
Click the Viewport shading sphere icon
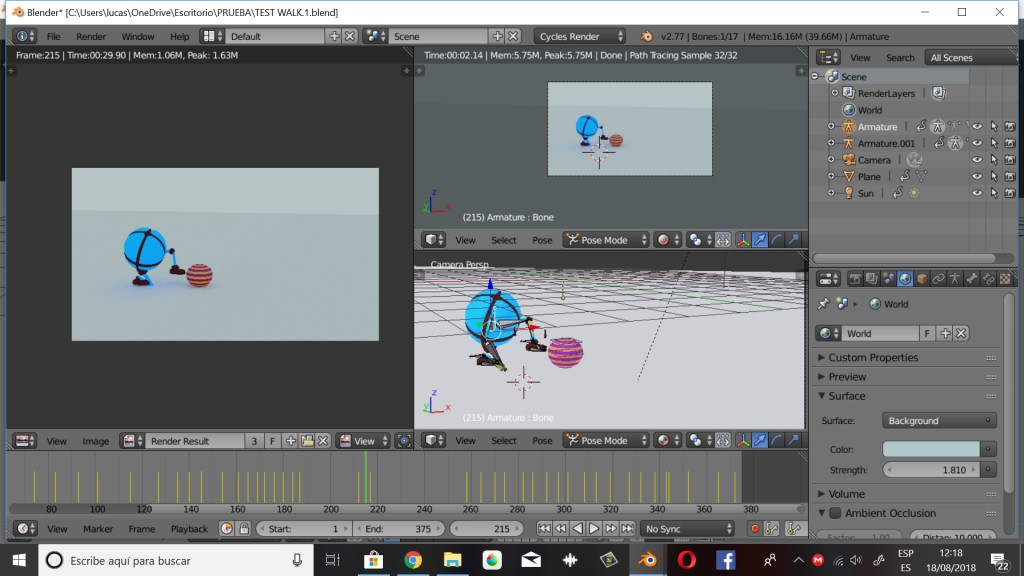click(663, 440)
